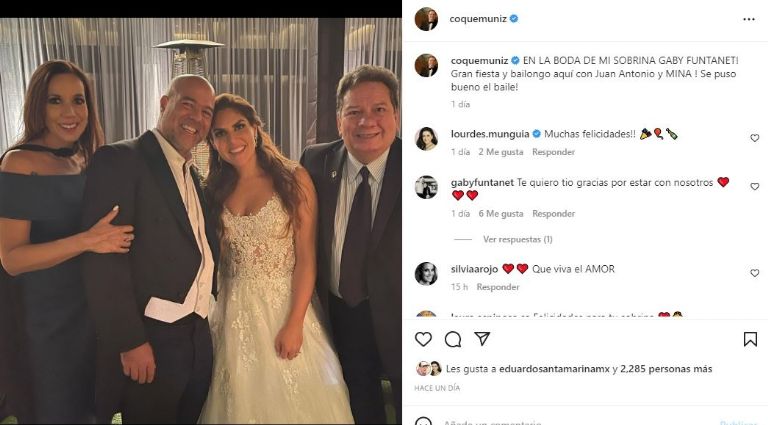Open comments with the speech bubble icon
The image size is (768, 425).
tap(453, 340)
